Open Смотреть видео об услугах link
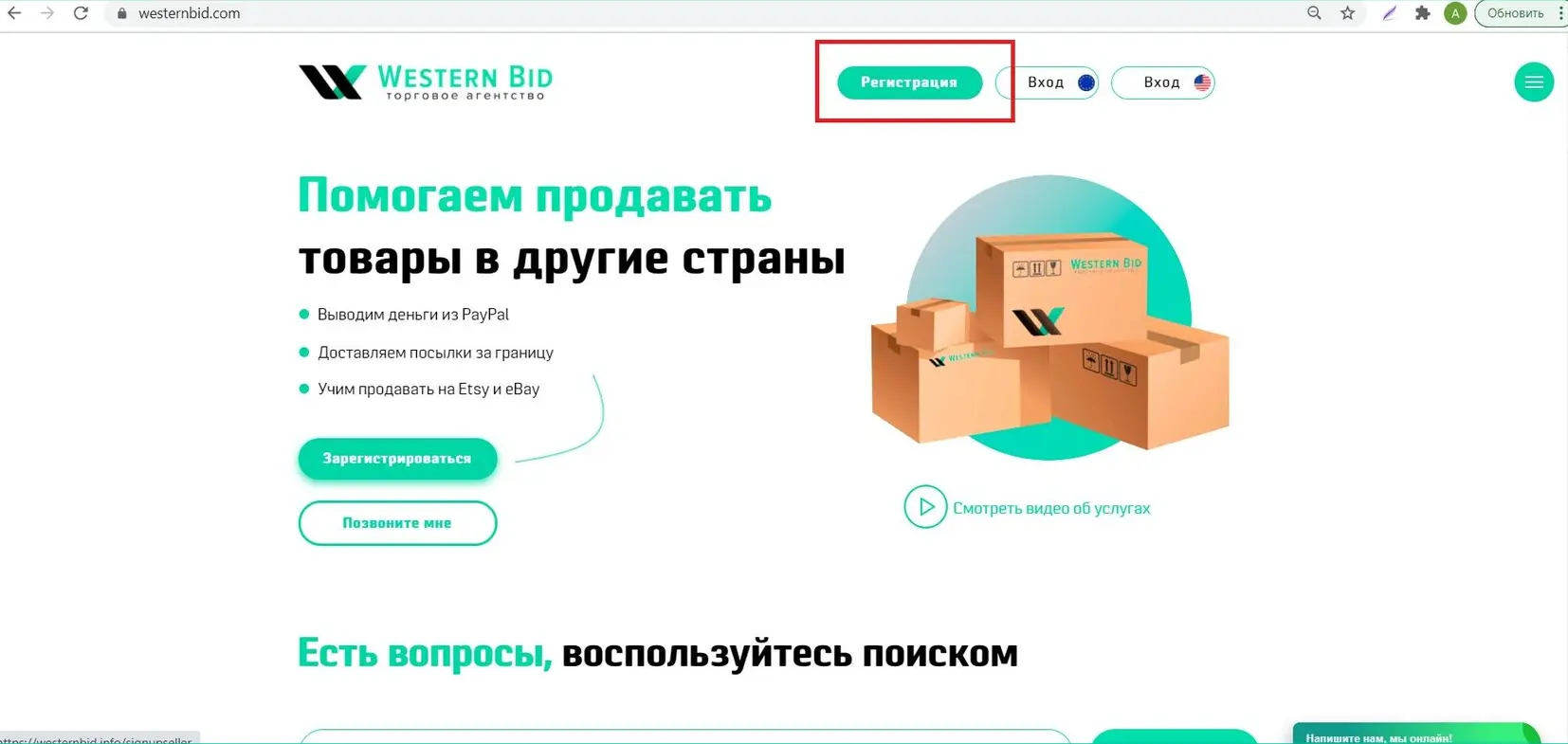 tap(1051, 508)
